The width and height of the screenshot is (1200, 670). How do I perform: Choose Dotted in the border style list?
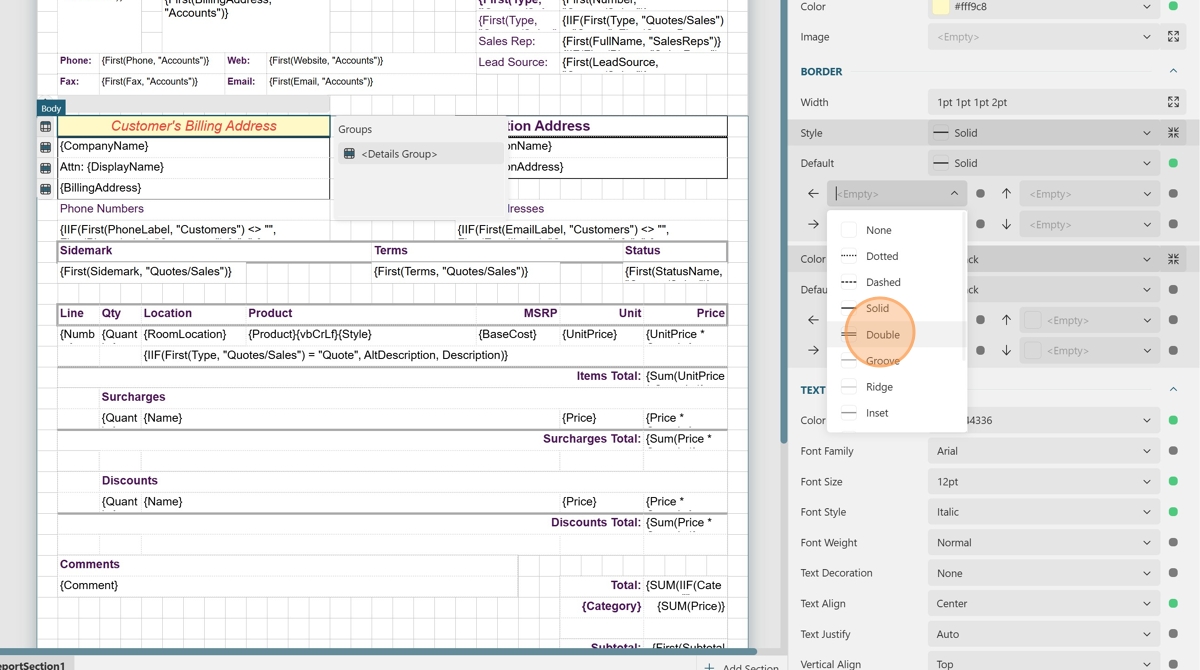tap(895, 256)
